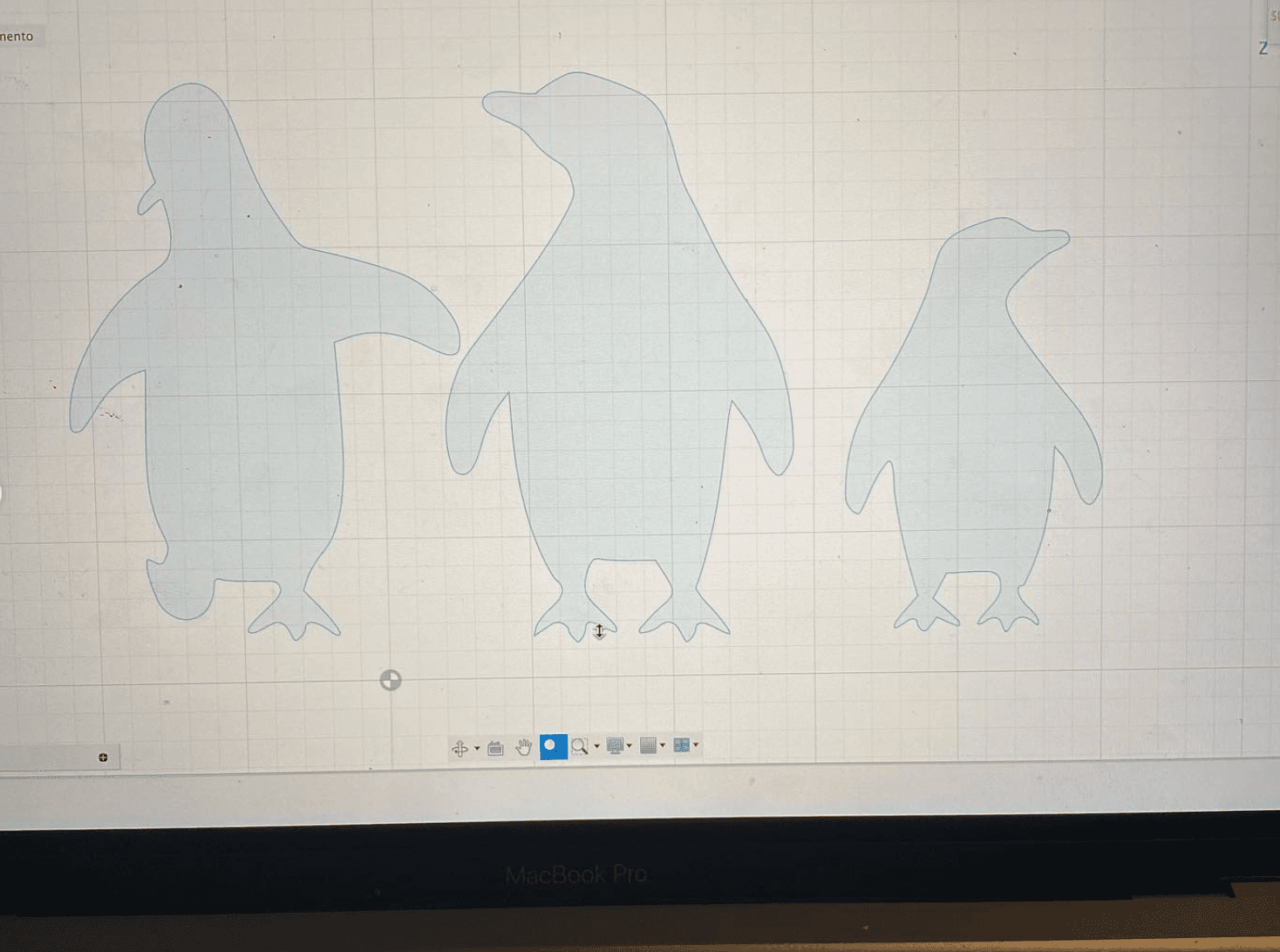This screenshot has height=952, width=1280.
Task: Toggle the highlighted blue Zoom tool
Action: [553, 746]
